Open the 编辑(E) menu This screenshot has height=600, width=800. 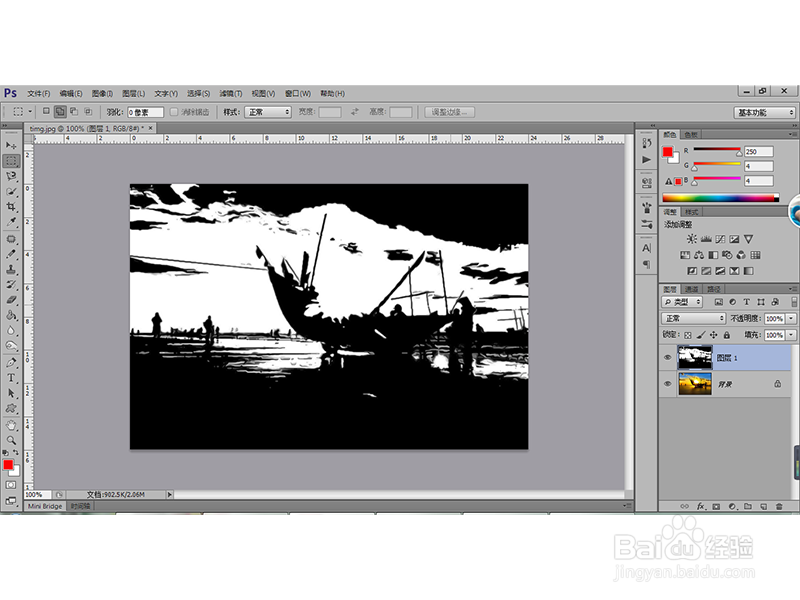click(x=71, y=93)
